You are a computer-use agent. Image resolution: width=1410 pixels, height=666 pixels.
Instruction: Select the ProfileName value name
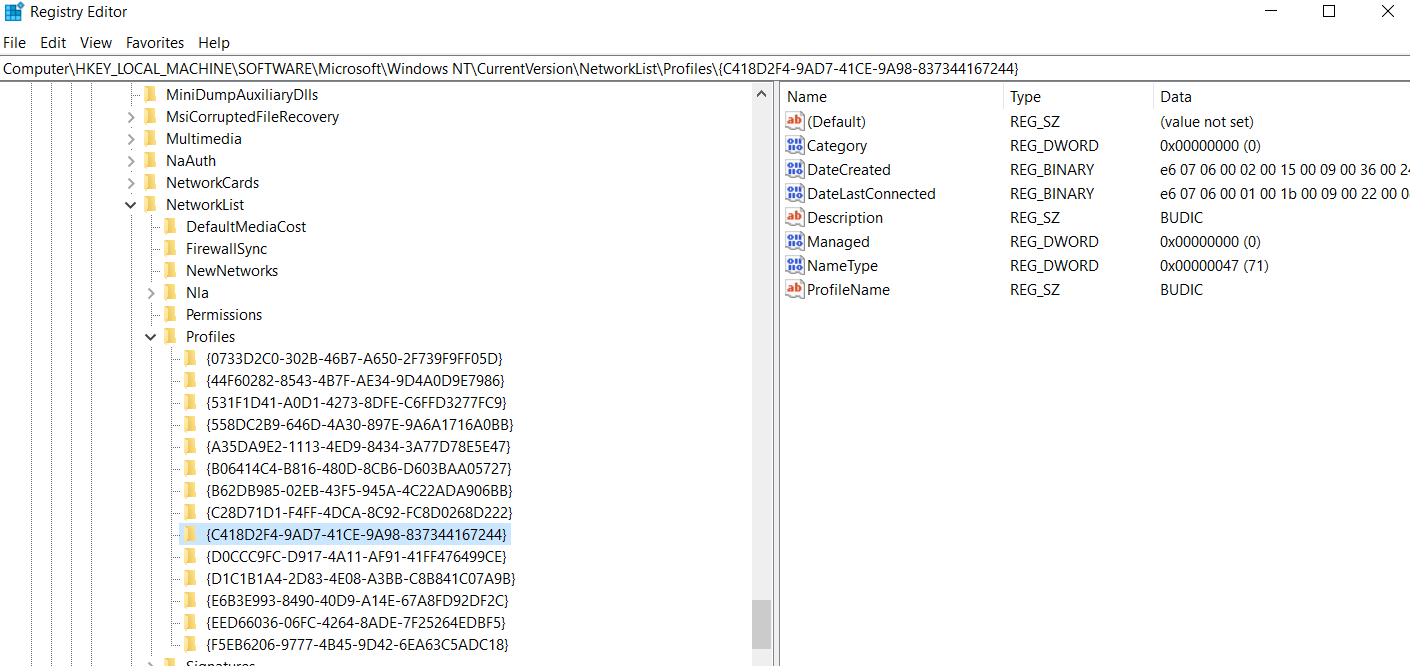coord(848,289)
